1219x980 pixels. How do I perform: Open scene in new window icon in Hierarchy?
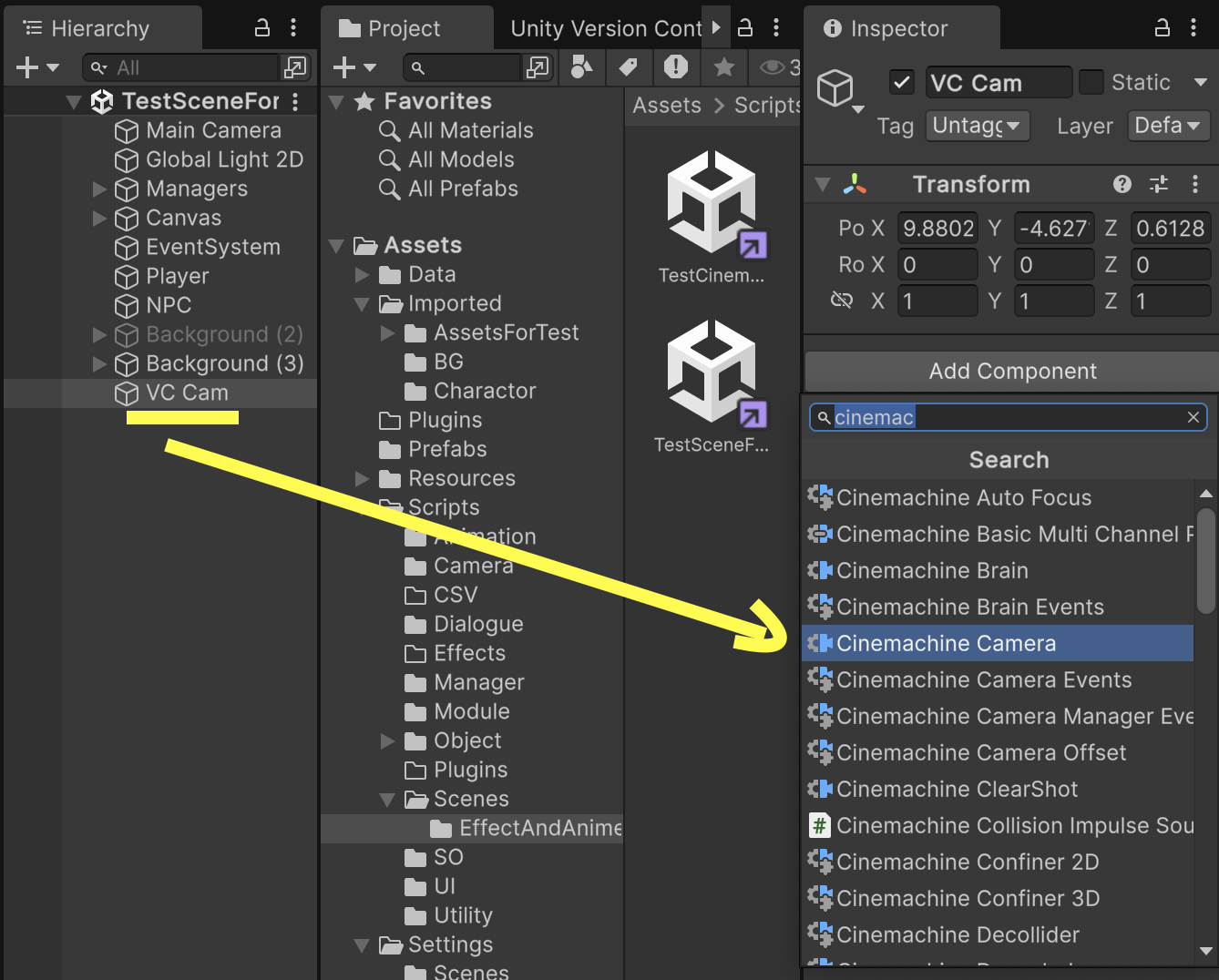point(295,67)
